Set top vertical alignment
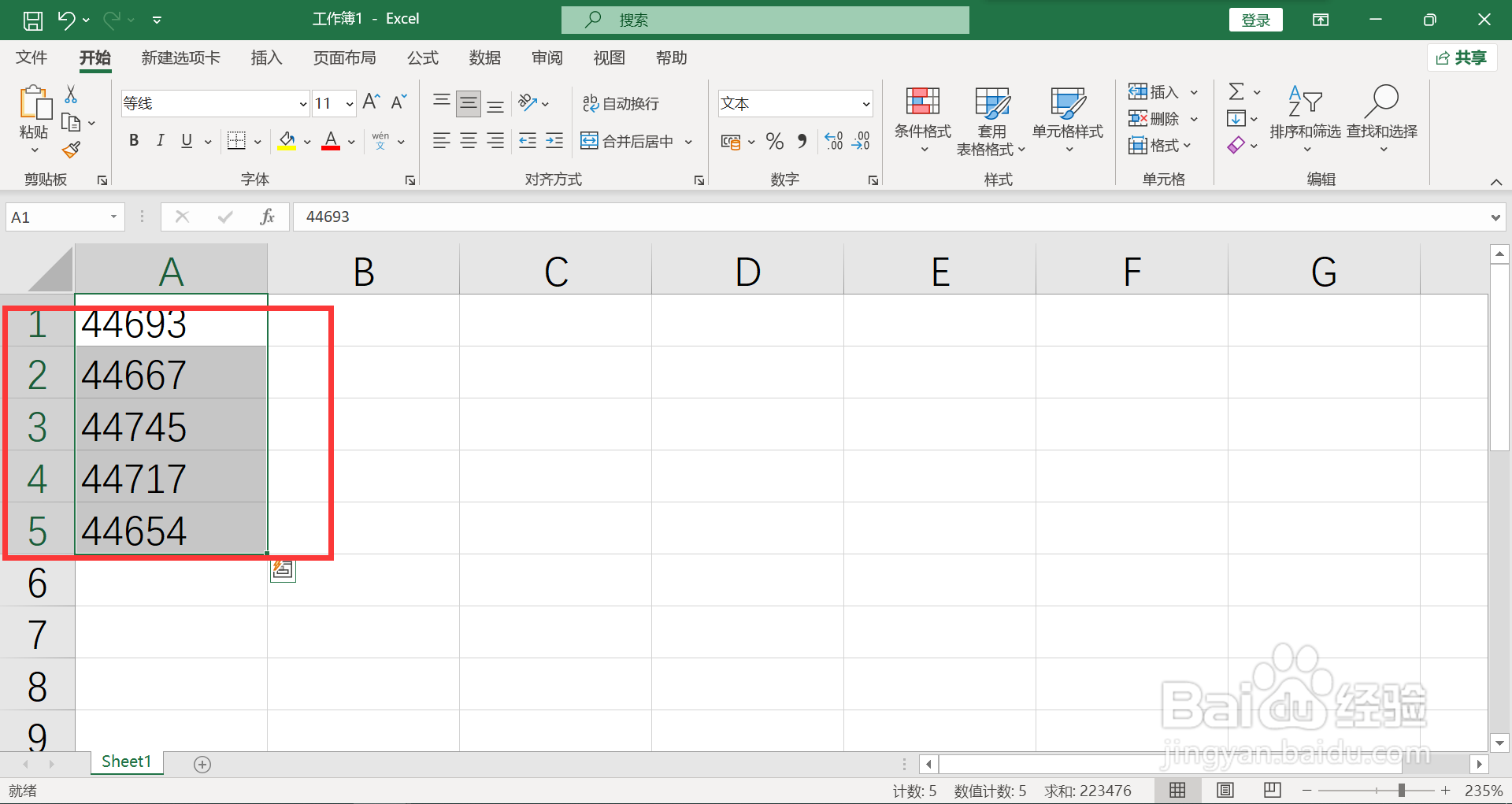The image size is (1512, 804). (x=442, y=103)
